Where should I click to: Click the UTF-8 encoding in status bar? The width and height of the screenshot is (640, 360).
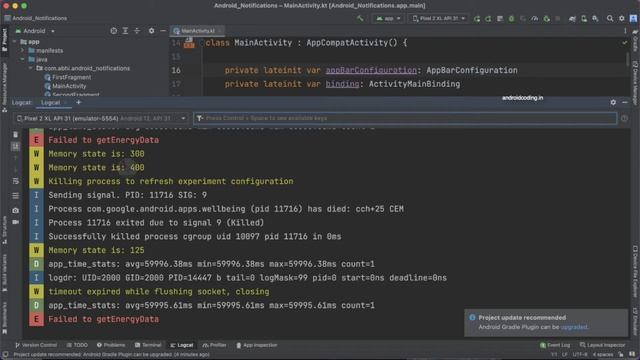pyautogui.click(x=580, y=355)
